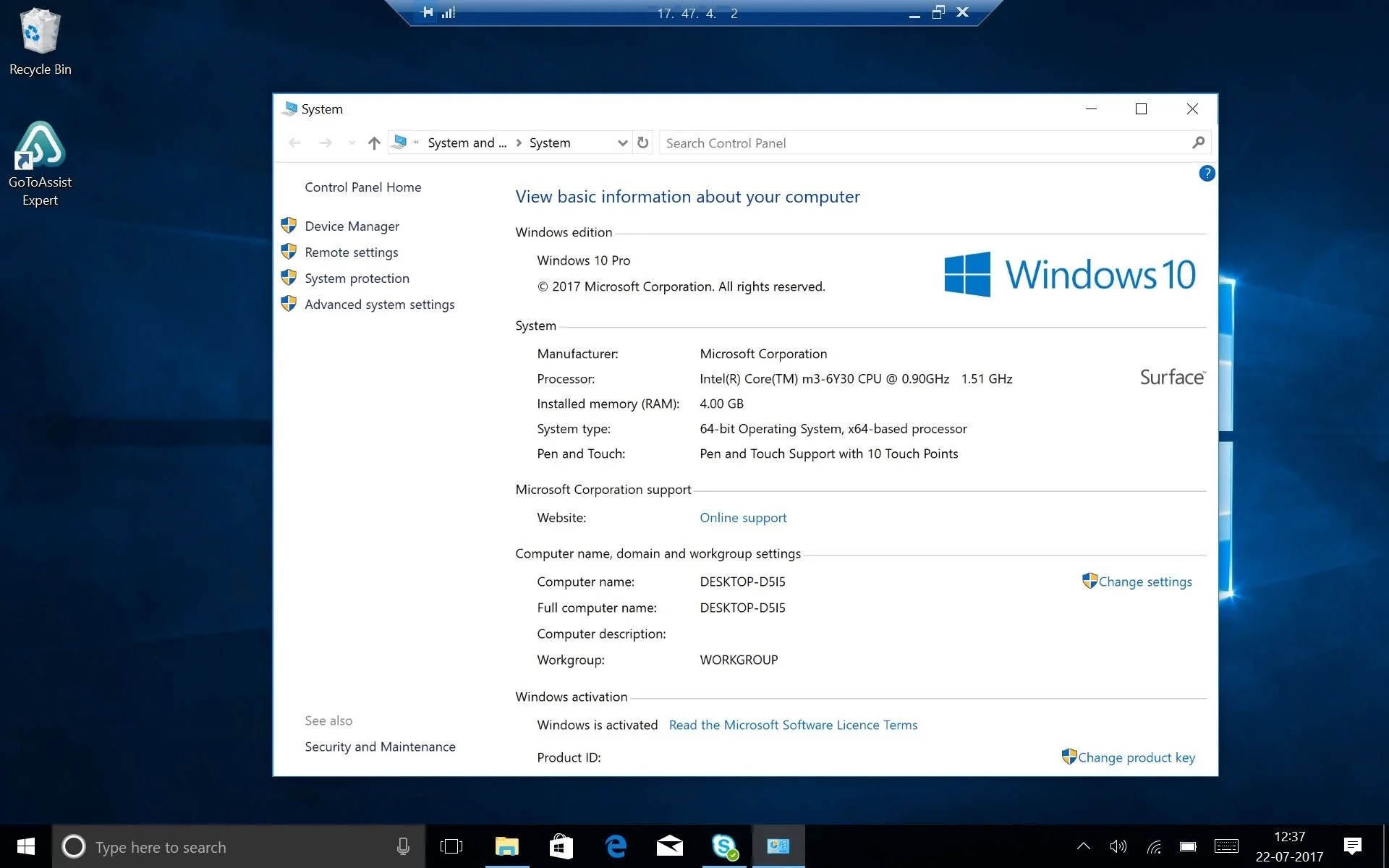
Task: Open Security and Maintenance
Action: point(380,747)
